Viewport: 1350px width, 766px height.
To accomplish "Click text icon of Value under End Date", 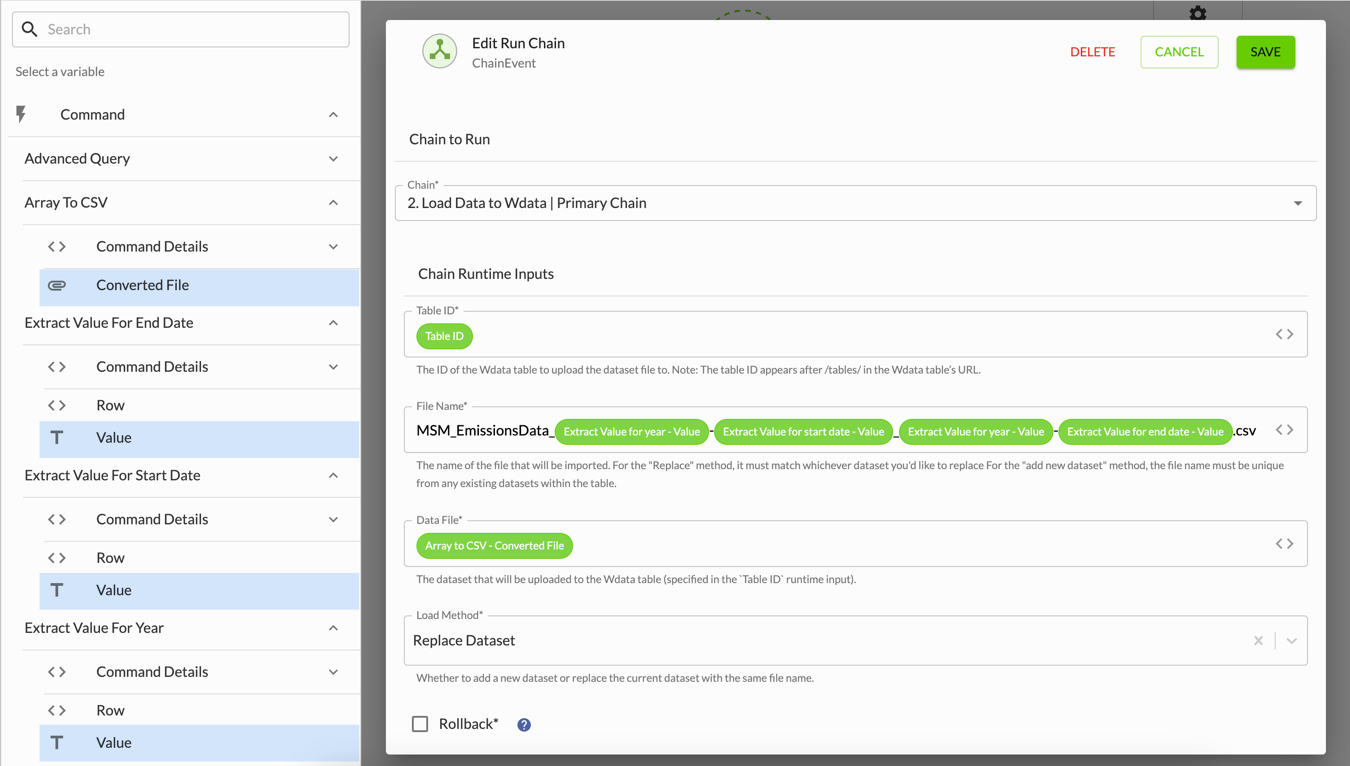I will [57, 438].
